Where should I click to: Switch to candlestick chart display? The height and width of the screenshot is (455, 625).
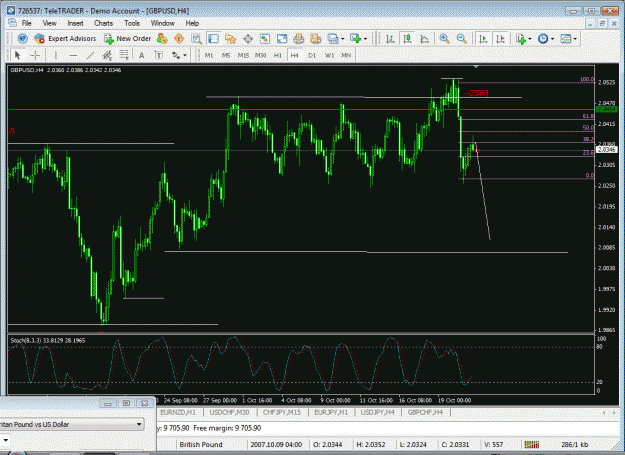pos(407,39)
